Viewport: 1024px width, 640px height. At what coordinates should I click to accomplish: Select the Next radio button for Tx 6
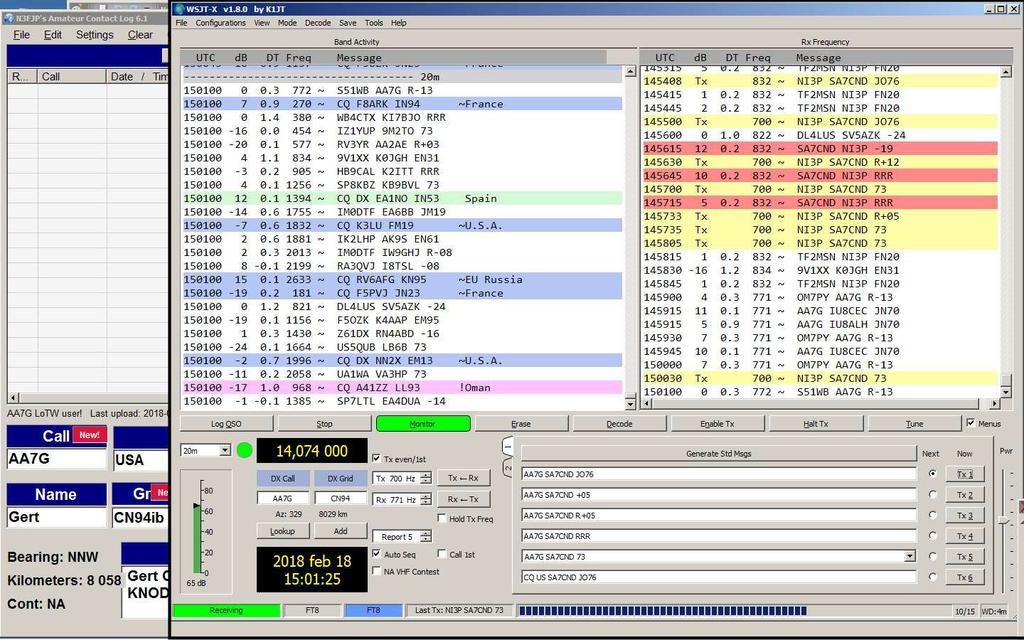[x=933, y=577]
